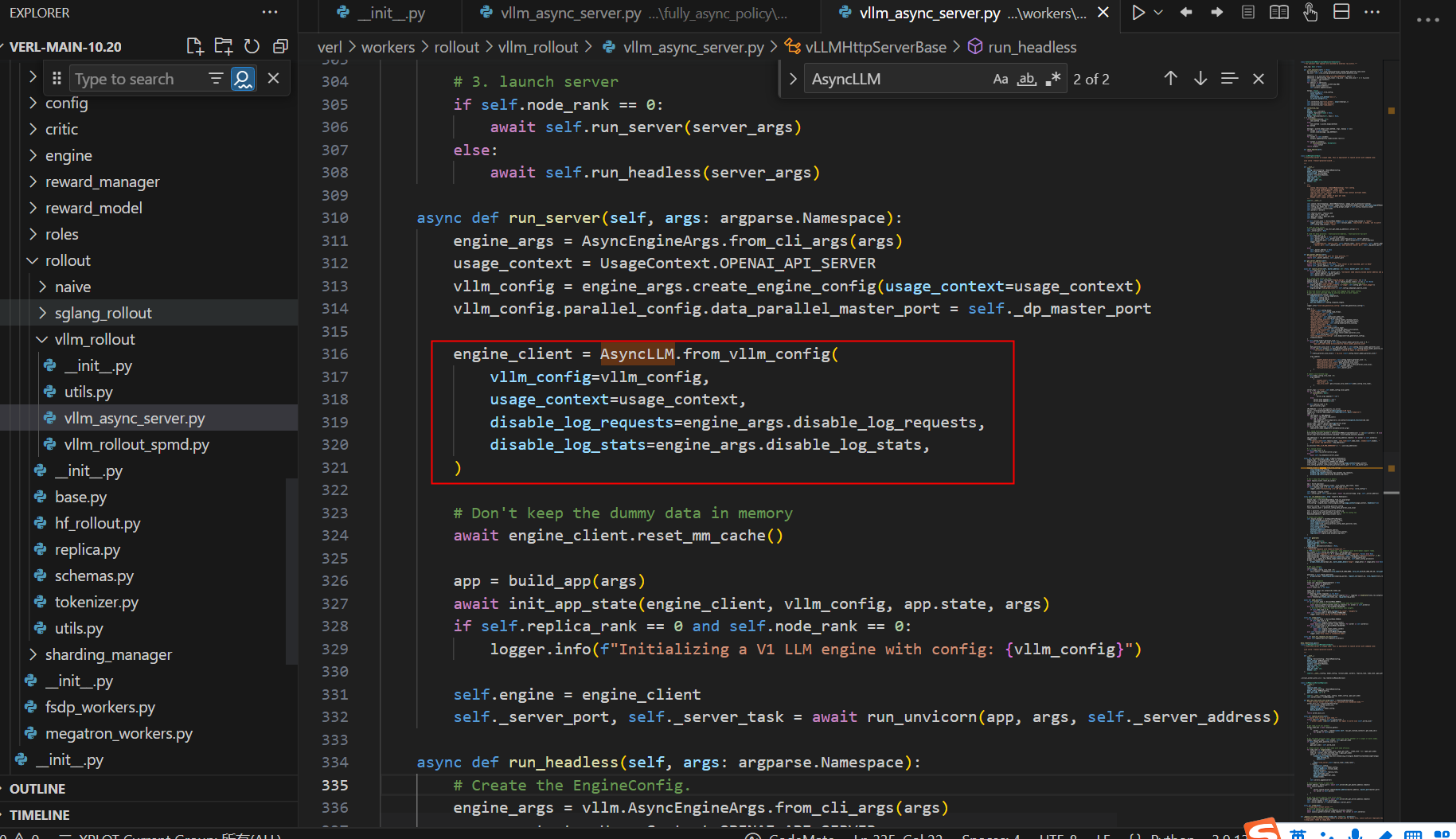Toggle Match Whole Word in the find widget
1456x839 pixels.
[1027, 79]
